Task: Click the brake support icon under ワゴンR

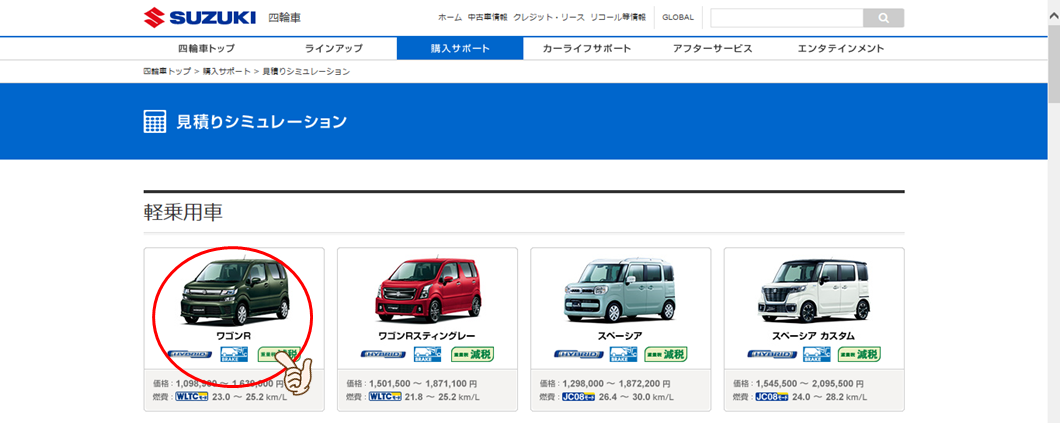Action: (x=235, y=354)
